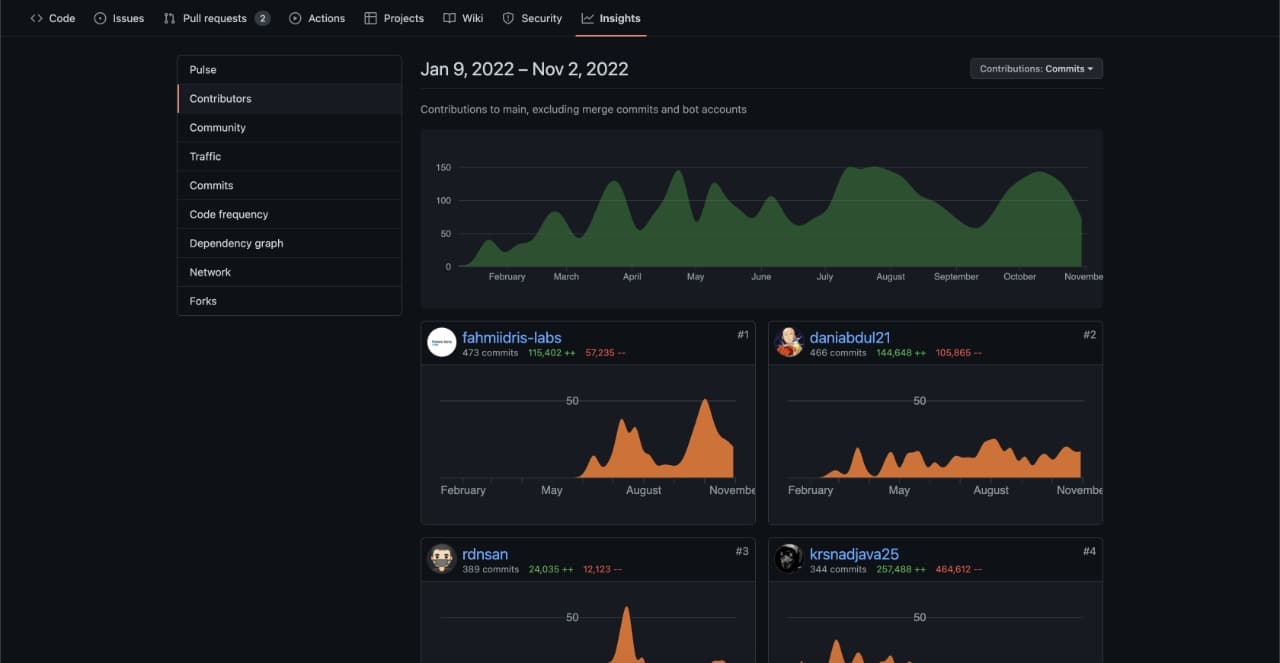
Task: Select the Insights tab
Action: tap(611, 18)
